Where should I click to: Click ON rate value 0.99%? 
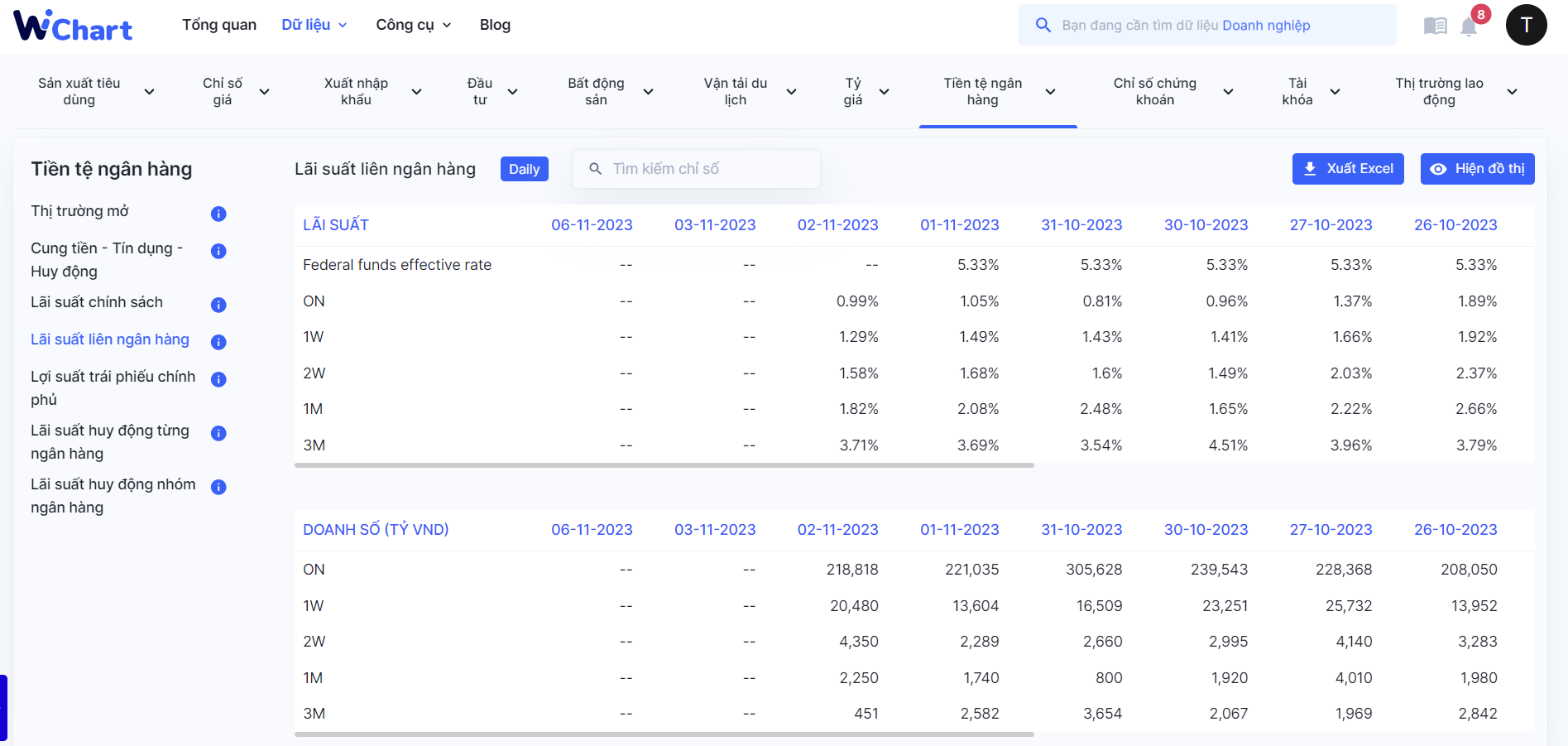(x=857, y=301)
